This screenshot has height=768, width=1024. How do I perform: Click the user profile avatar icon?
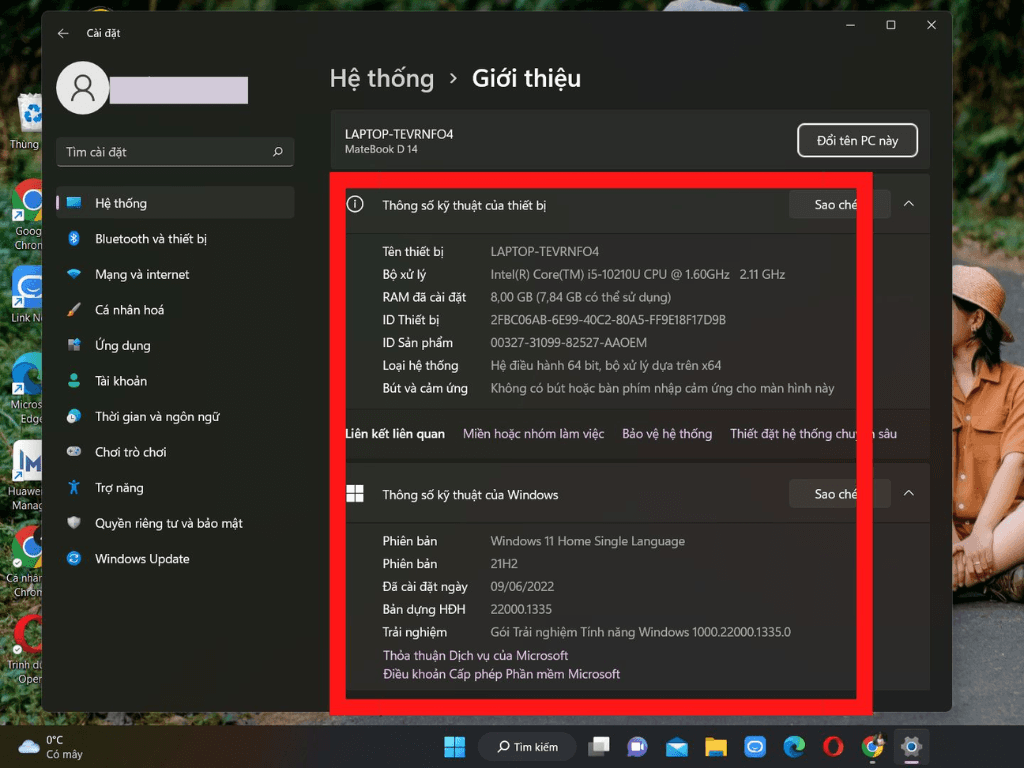[x=83, y=88]
